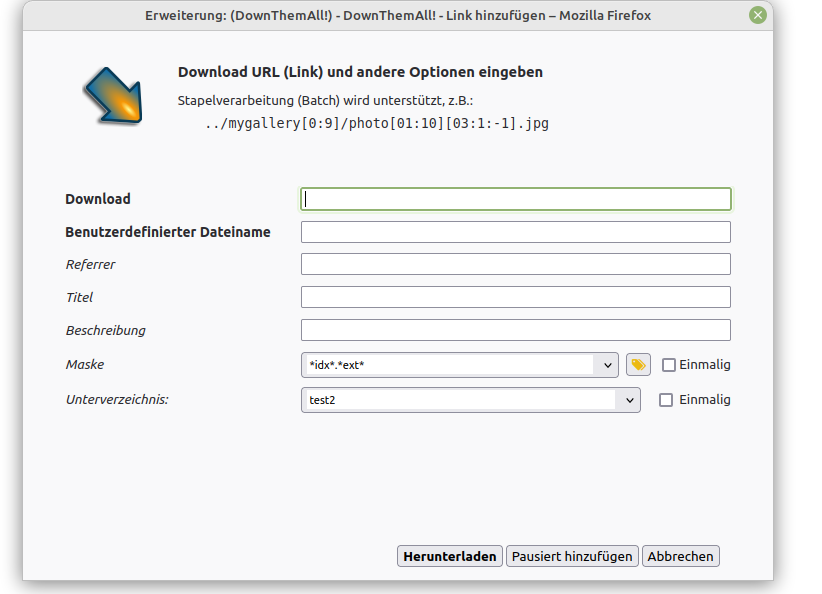Click the Maske label
Screen dimensions: 822x594
point(85,364)
